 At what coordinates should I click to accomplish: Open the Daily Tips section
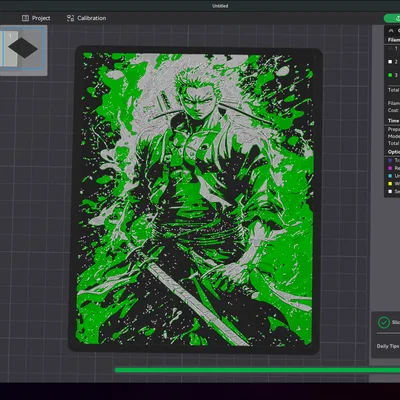pos(388,346)
